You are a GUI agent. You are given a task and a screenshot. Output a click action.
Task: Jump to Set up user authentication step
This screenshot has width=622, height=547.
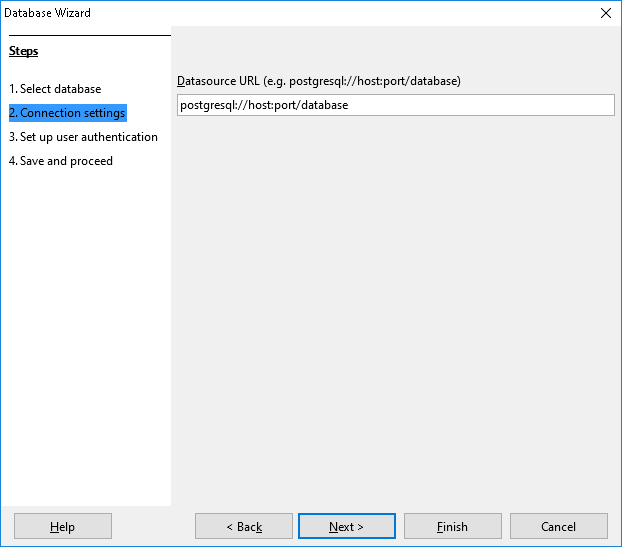click(x=83, y=137)
